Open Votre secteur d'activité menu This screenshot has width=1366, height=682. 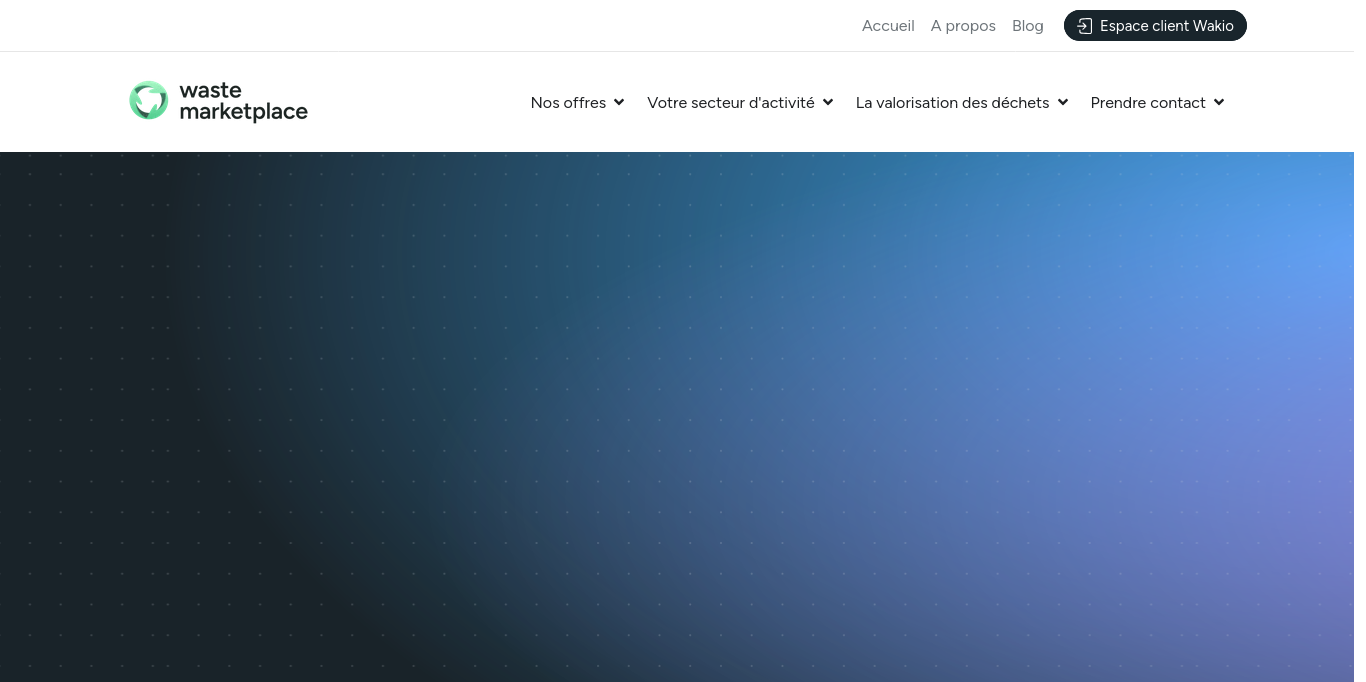[731, 102]
